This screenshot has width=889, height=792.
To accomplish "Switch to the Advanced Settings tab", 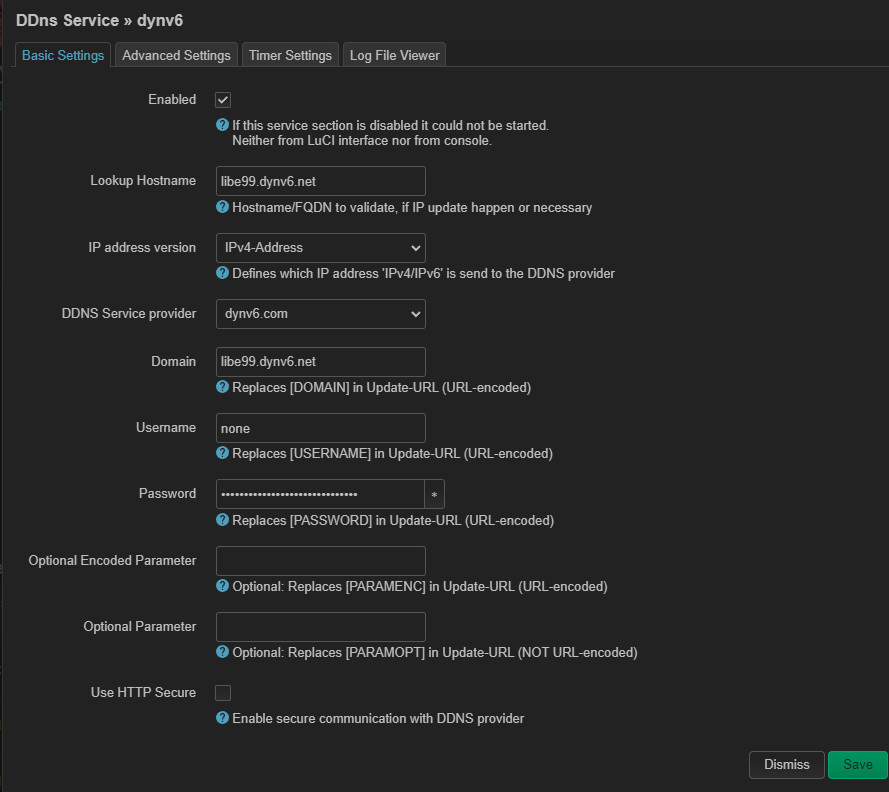I will (x=176, y=55).
